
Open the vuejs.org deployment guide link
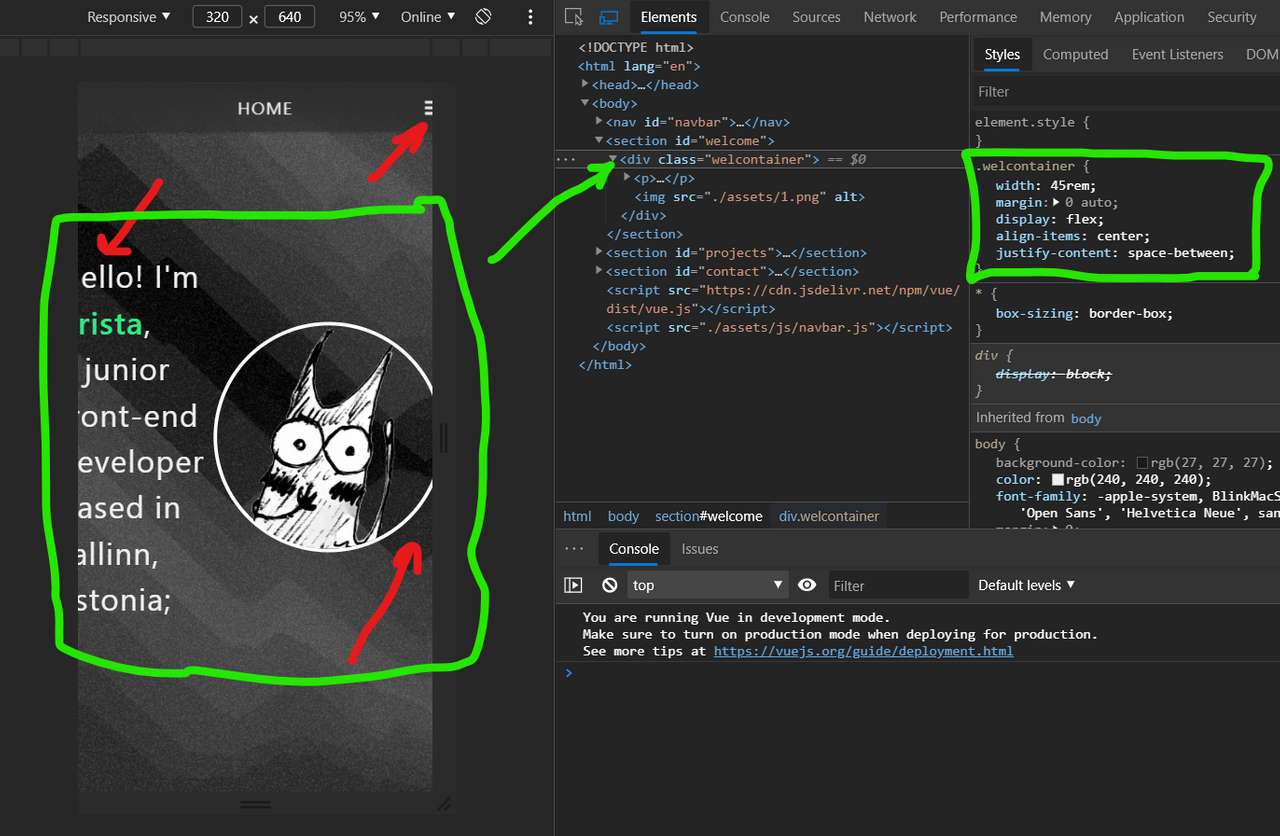click(x=863, y=651)
